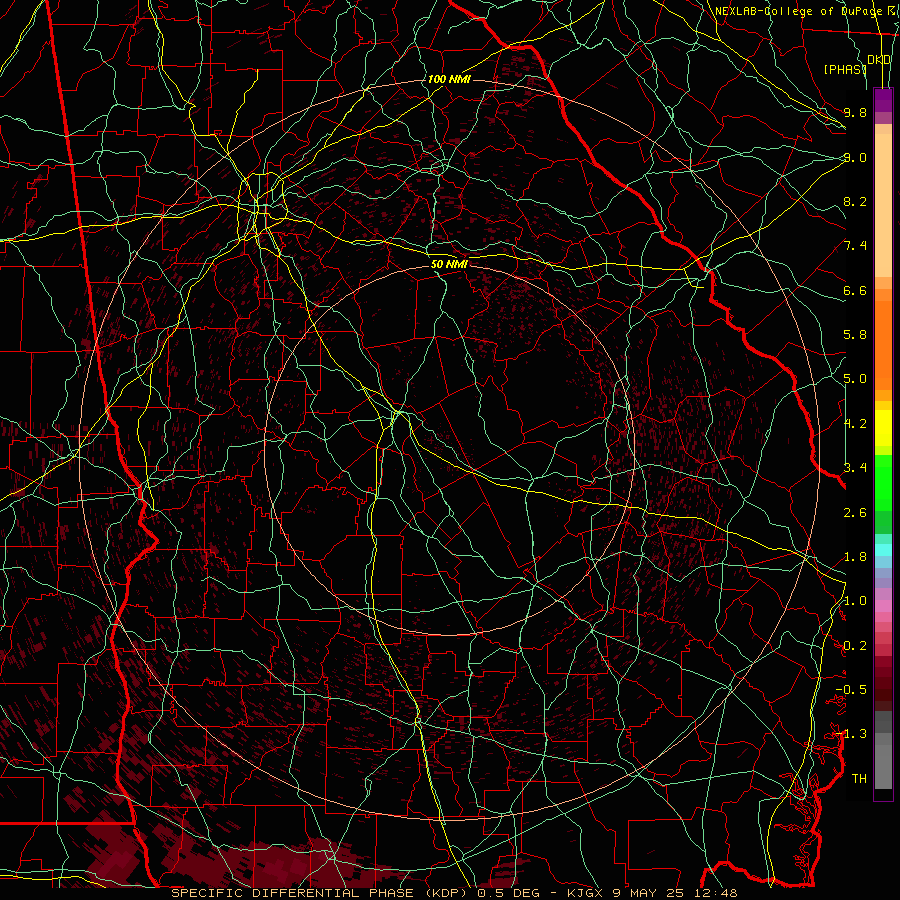This screenshot has width=900, height=900.
Task: Click the DKD product label
Action: (x=879, y=60)
